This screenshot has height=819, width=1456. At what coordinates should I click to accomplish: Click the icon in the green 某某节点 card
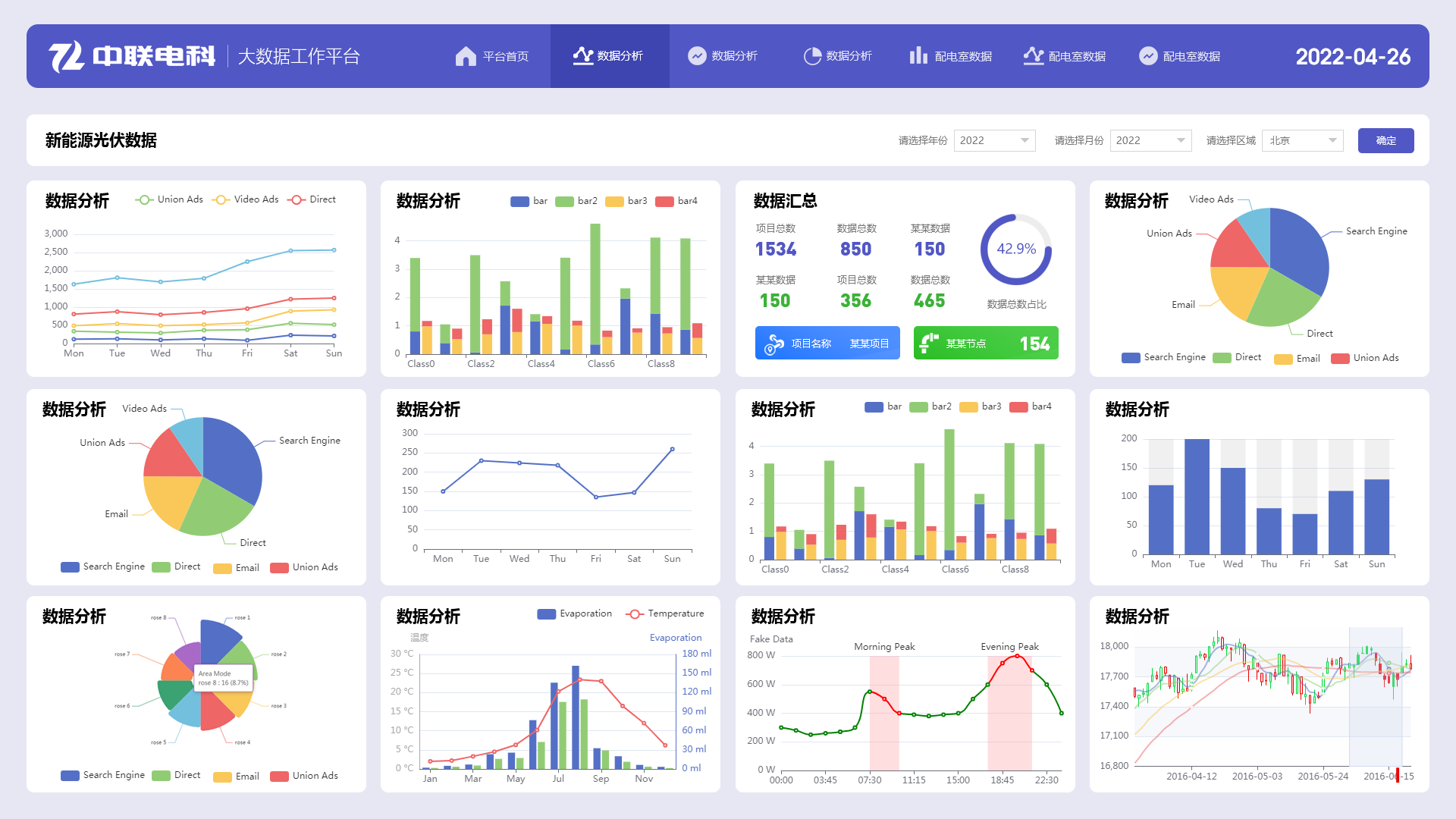[x=929, y=344]
